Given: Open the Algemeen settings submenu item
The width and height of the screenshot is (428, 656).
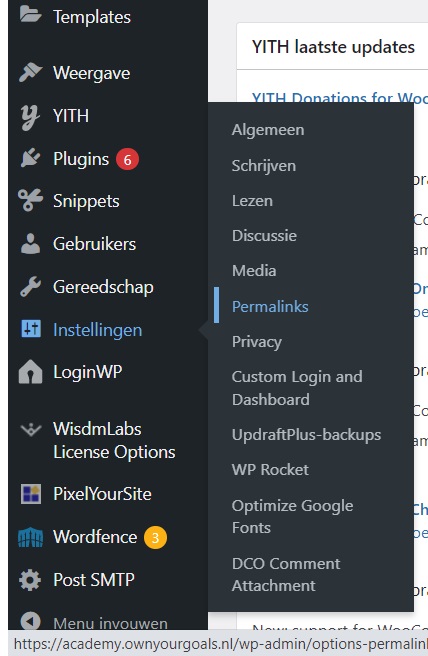Looking at the screenshot, I should (x=268, y=130).
